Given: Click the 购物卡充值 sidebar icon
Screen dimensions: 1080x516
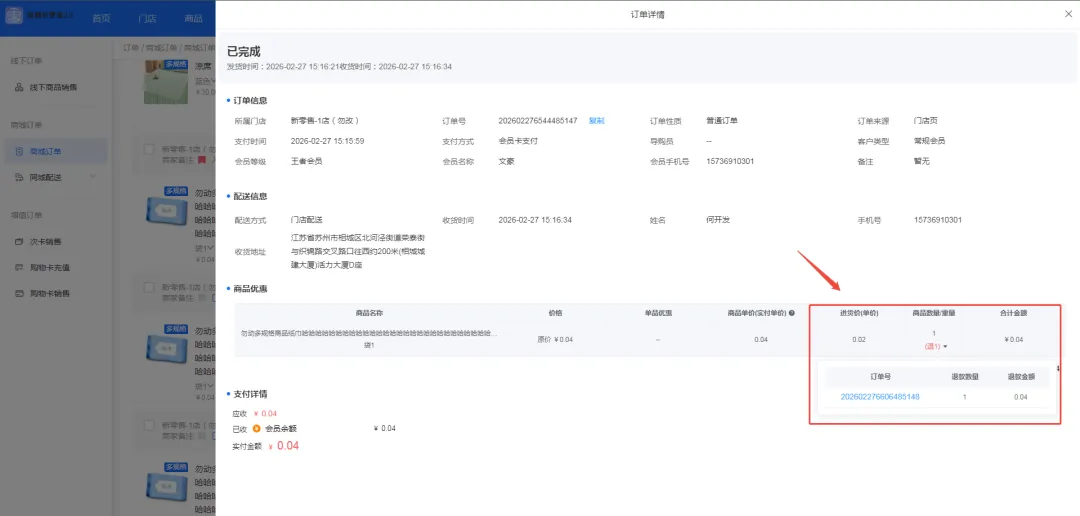Looking at the screenshot, I should pyautogui.click(x=19, y=267).
